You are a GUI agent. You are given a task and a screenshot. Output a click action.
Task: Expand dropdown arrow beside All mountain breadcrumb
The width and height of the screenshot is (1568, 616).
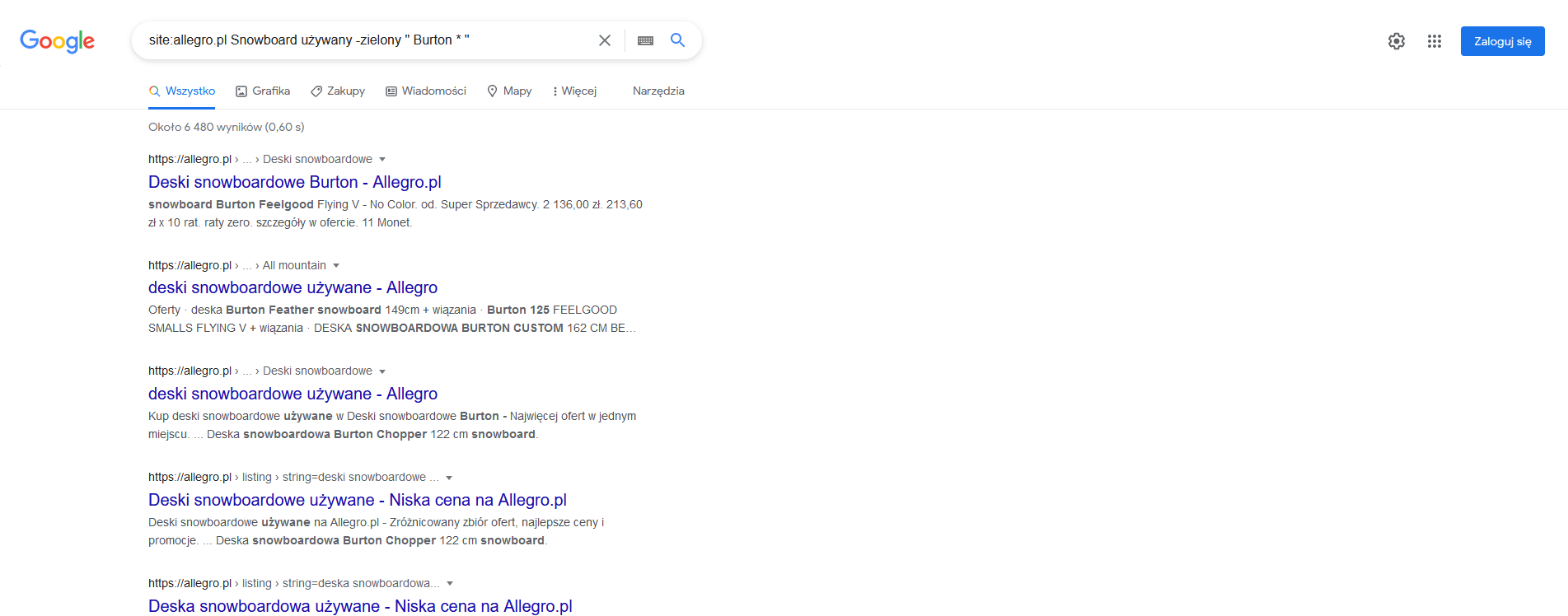[x=336, y=266]
